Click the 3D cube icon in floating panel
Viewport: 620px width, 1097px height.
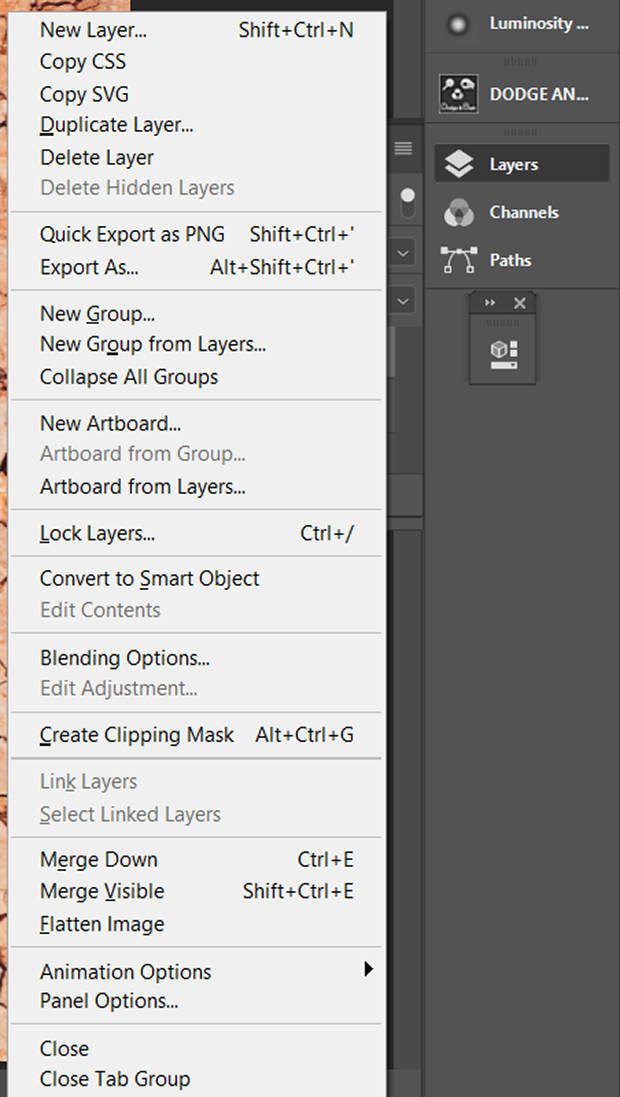[503, 355]
